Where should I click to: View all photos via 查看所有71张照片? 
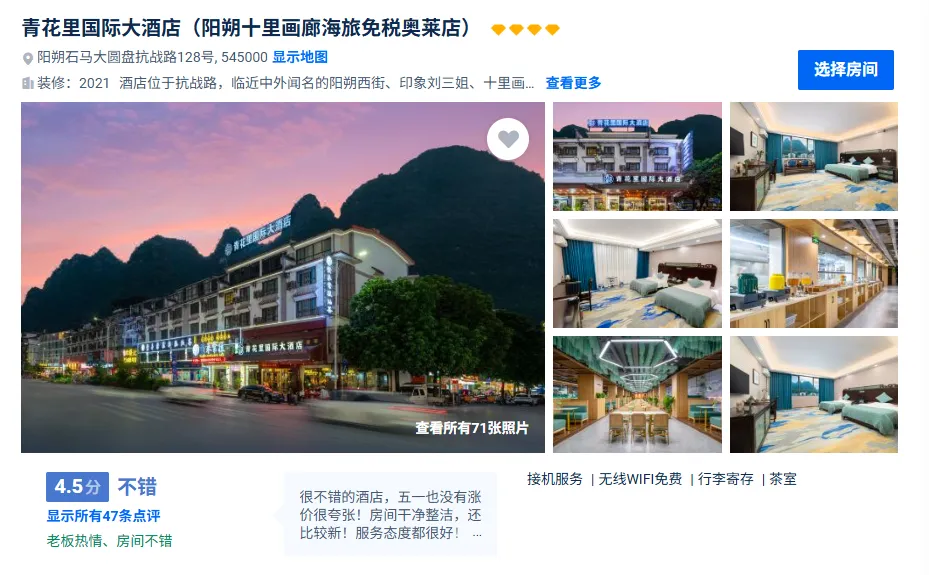click(472, 428)
